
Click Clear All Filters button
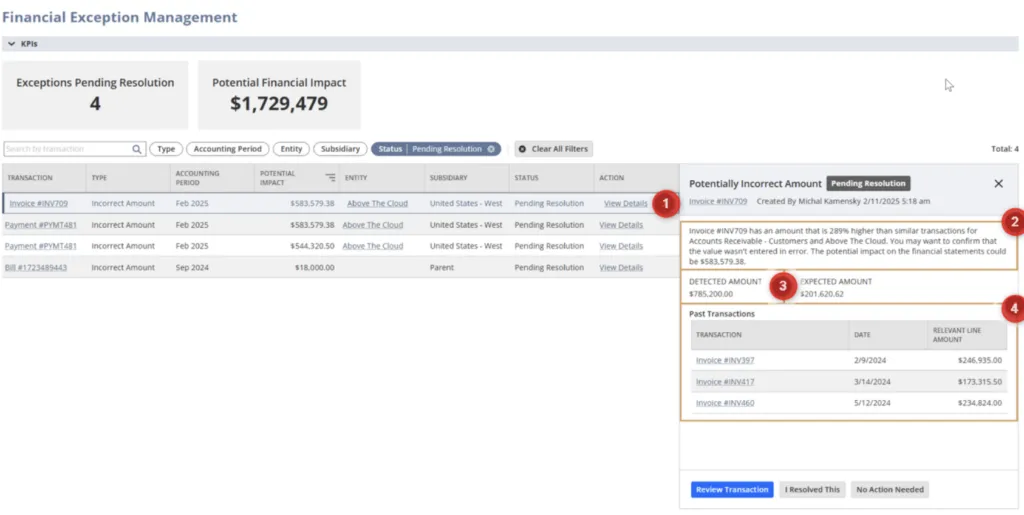pyautogui.click(x=554, y=149)
